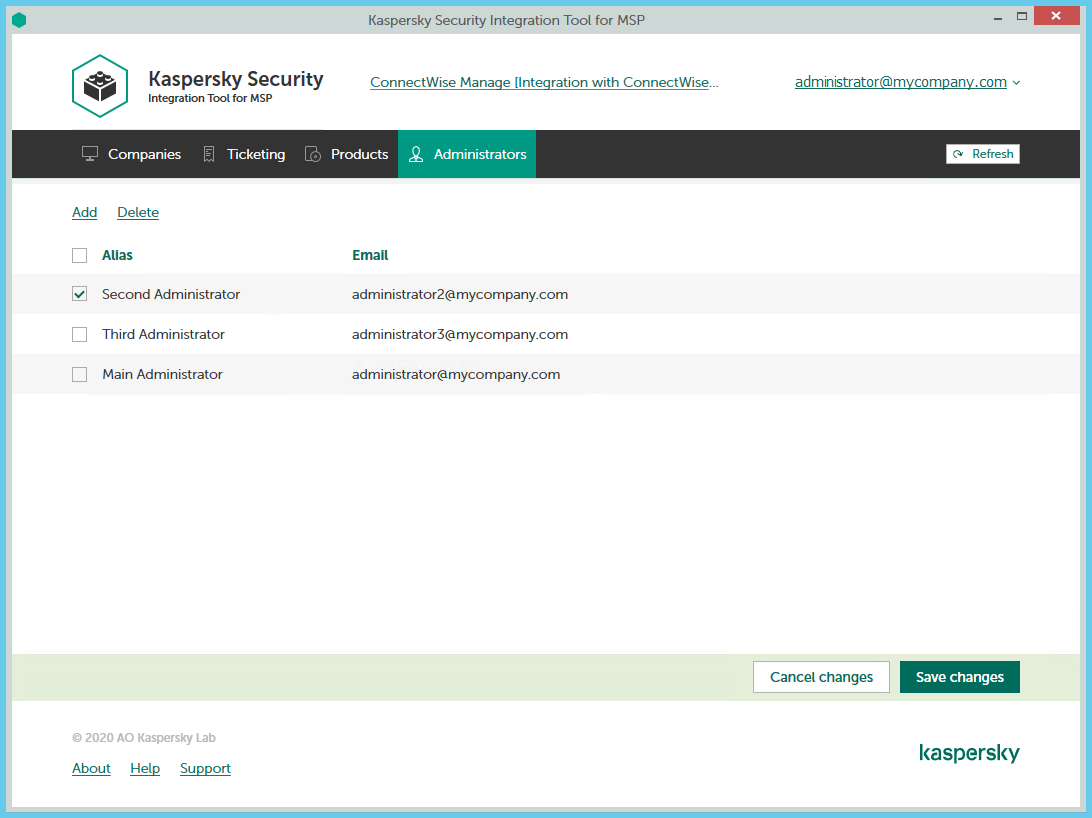Viewport: 1092px width, 818px height.
Task: Toggle the select-all checkbox beside Alias
Action: point(80,256)
